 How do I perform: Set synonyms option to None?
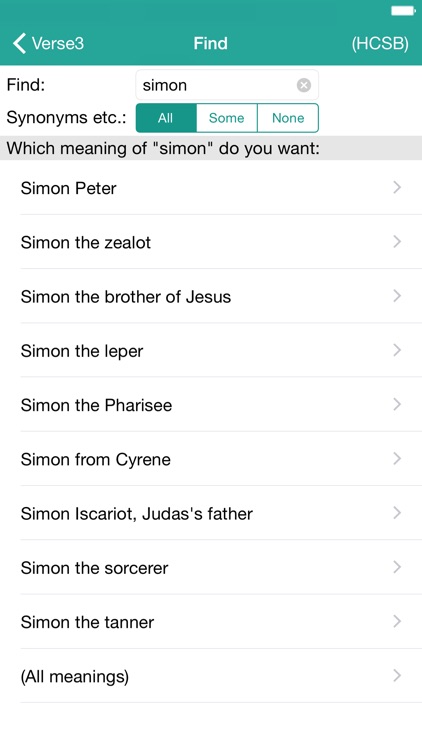tap(288, 118)
